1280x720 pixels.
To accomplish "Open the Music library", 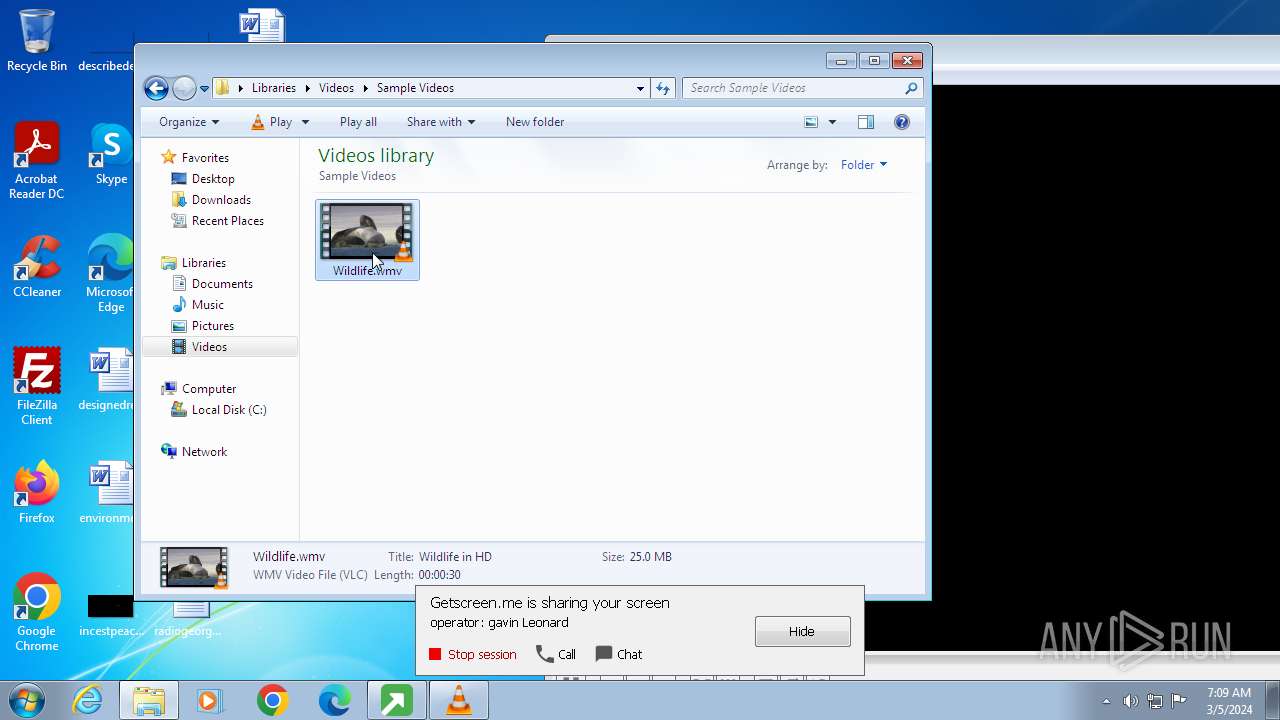I will click(208, 305).
